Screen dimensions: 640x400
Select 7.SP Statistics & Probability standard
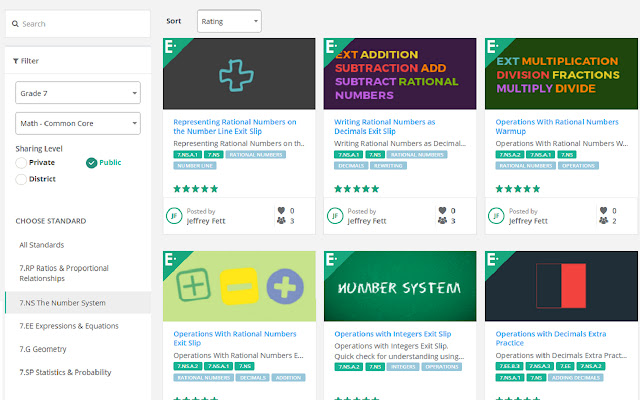coord(65,372)
